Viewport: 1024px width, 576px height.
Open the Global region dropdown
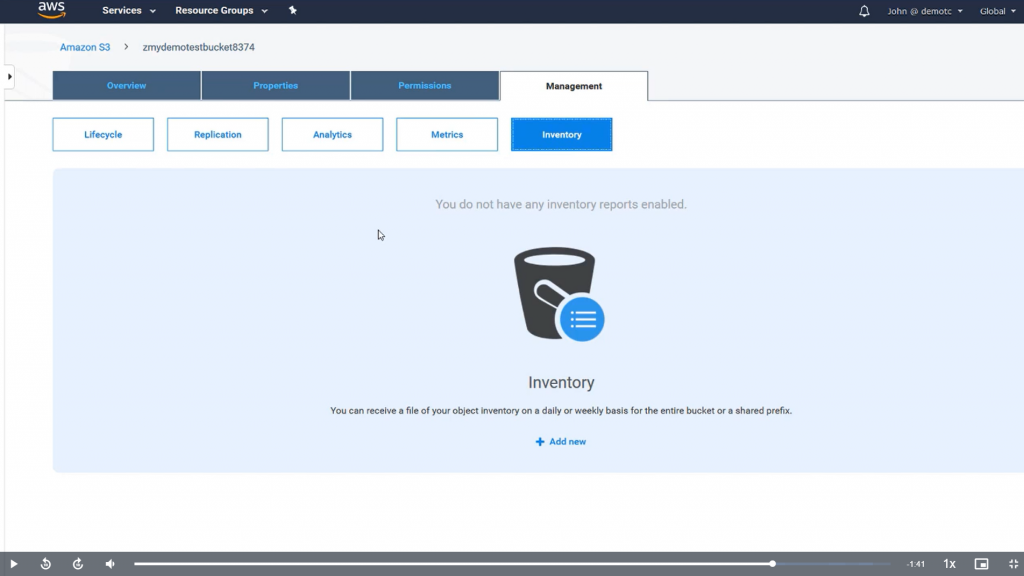click(997, 11)
